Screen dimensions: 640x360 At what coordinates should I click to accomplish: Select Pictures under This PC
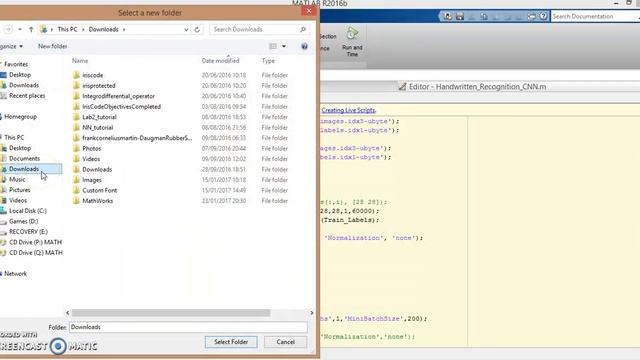(x=20, y=190)
